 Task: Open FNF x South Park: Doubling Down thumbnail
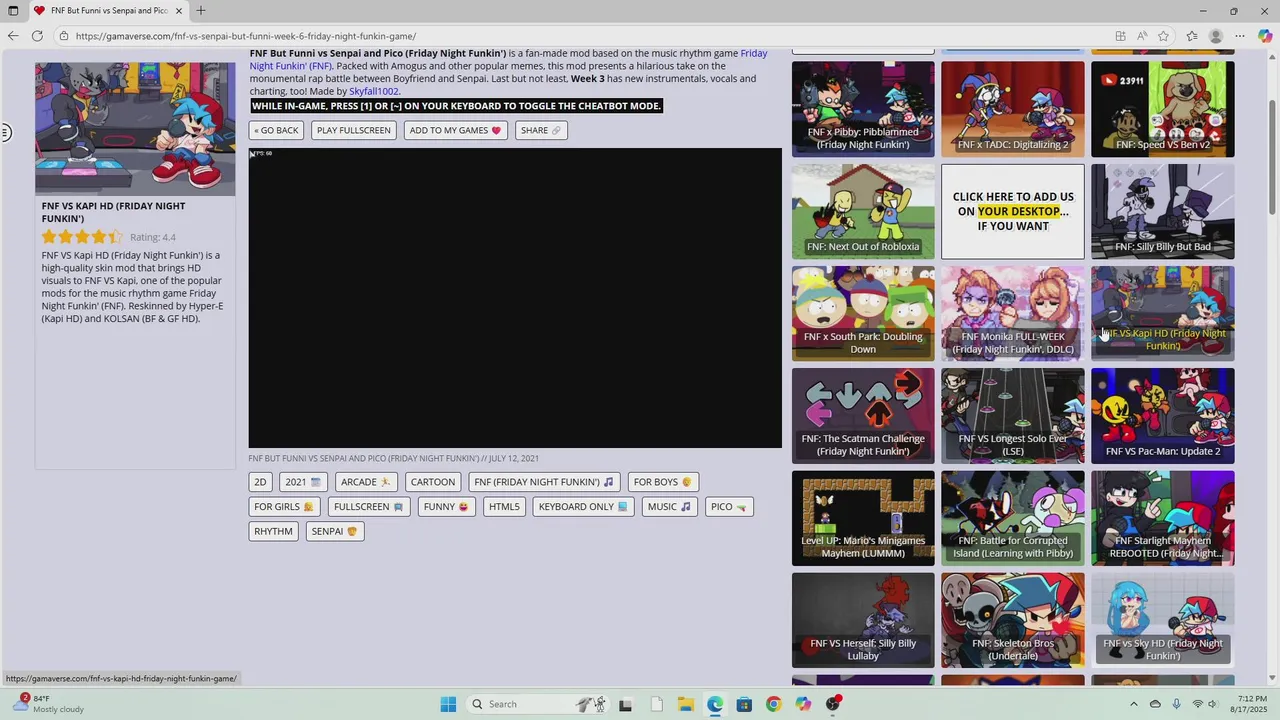coord(863,314)
